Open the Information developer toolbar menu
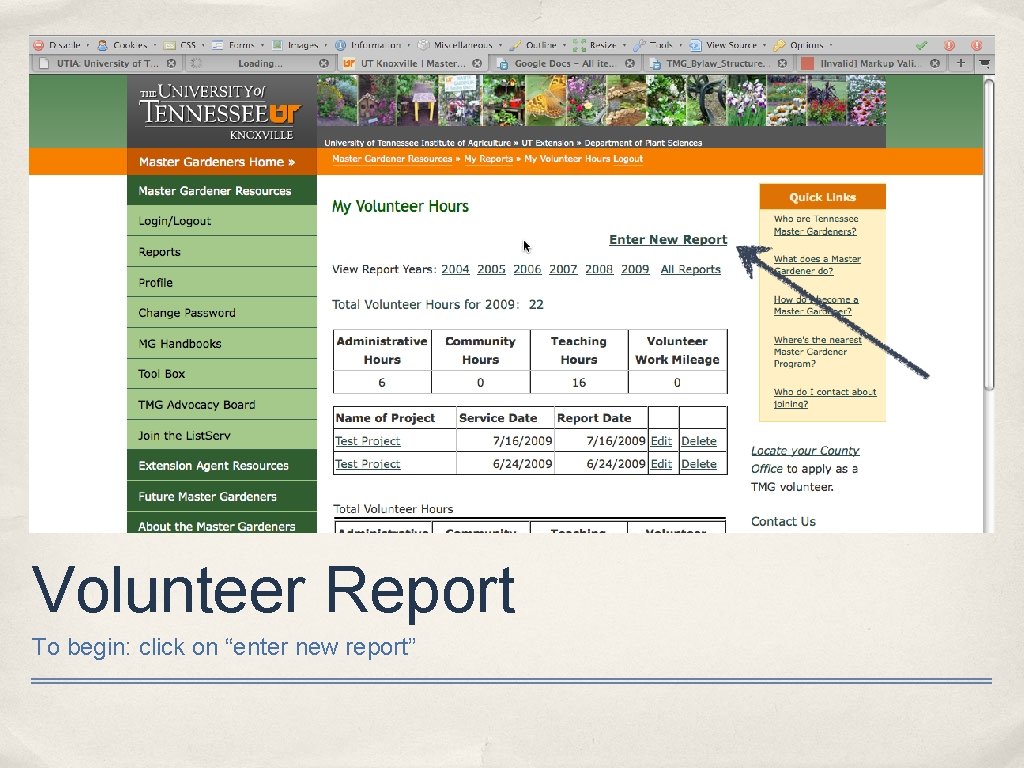This screenshot has width=1024, height=768. pyautogui.click(x=372, y=45)
